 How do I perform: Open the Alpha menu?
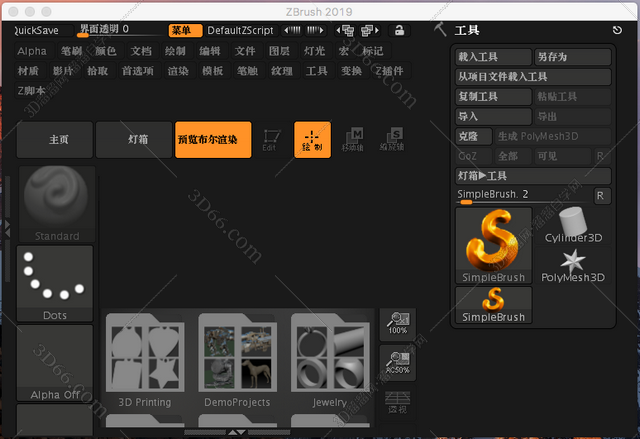[35, 51]
